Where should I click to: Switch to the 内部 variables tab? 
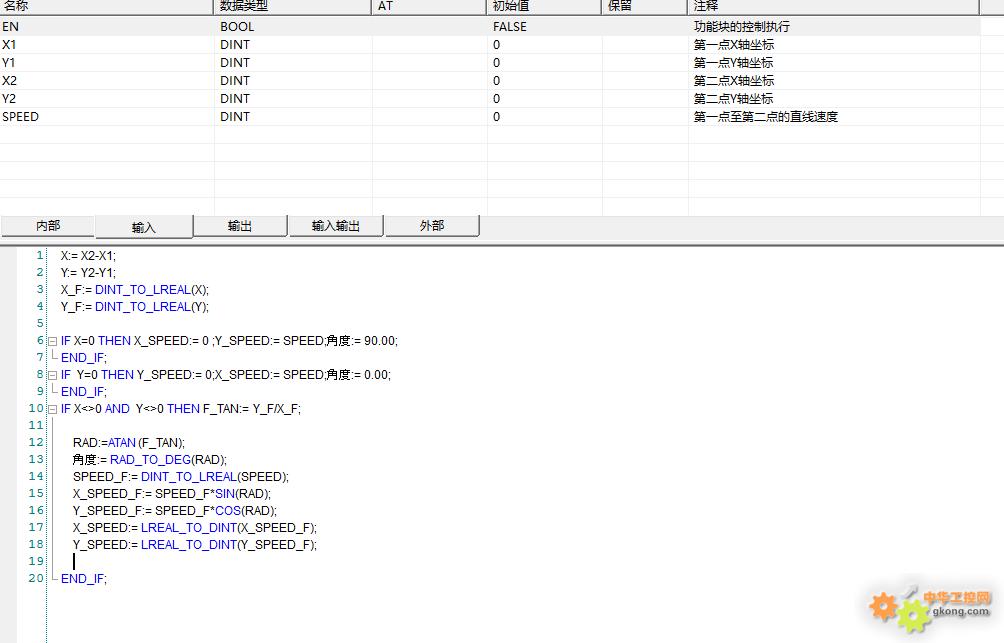click(x=47, y=226)
